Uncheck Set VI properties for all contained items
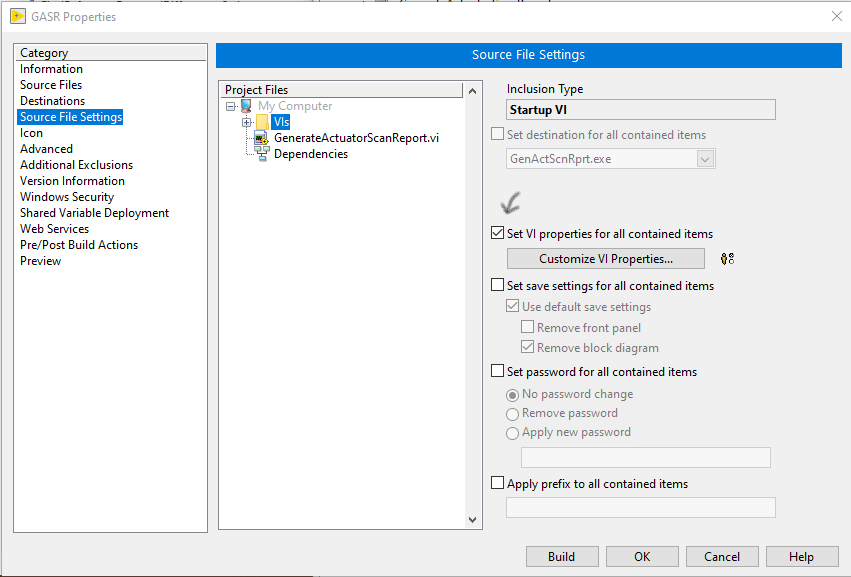 coord(497,232)
